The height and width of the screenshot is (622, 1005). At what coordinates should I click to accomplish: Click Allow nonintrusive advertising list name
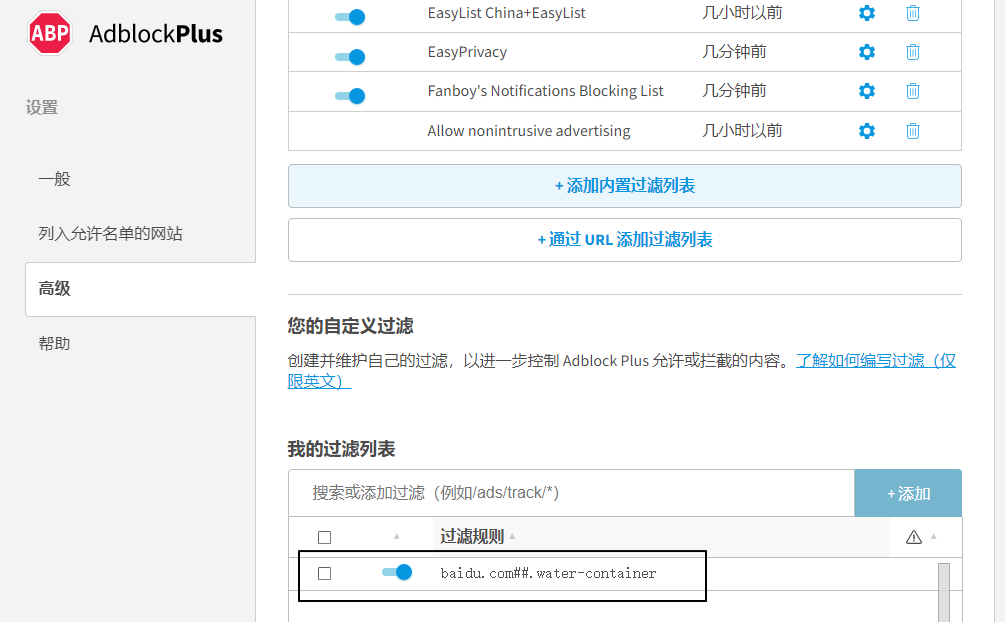click(x=529, y=131)
